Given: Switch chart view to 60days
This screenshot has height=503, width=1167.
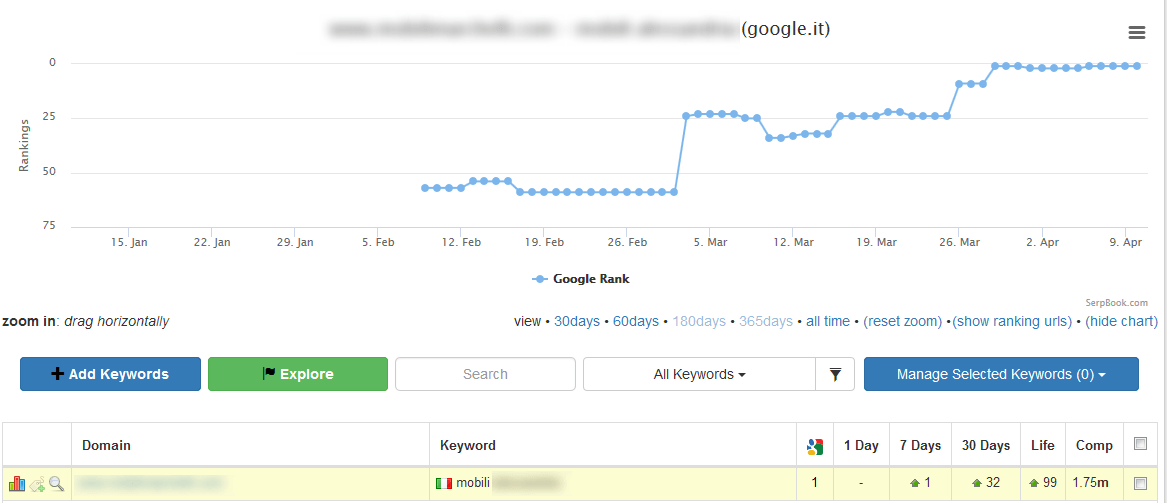Looking at the screenshot, I should click(636, 321).
